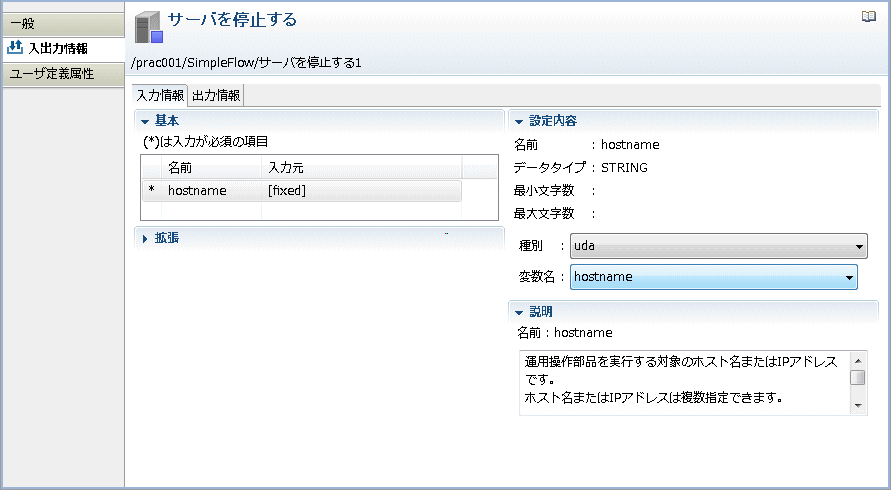Select the 入出力情報 sidebar item
Screen dimensions: 891x490
click(x=63, y=48)
